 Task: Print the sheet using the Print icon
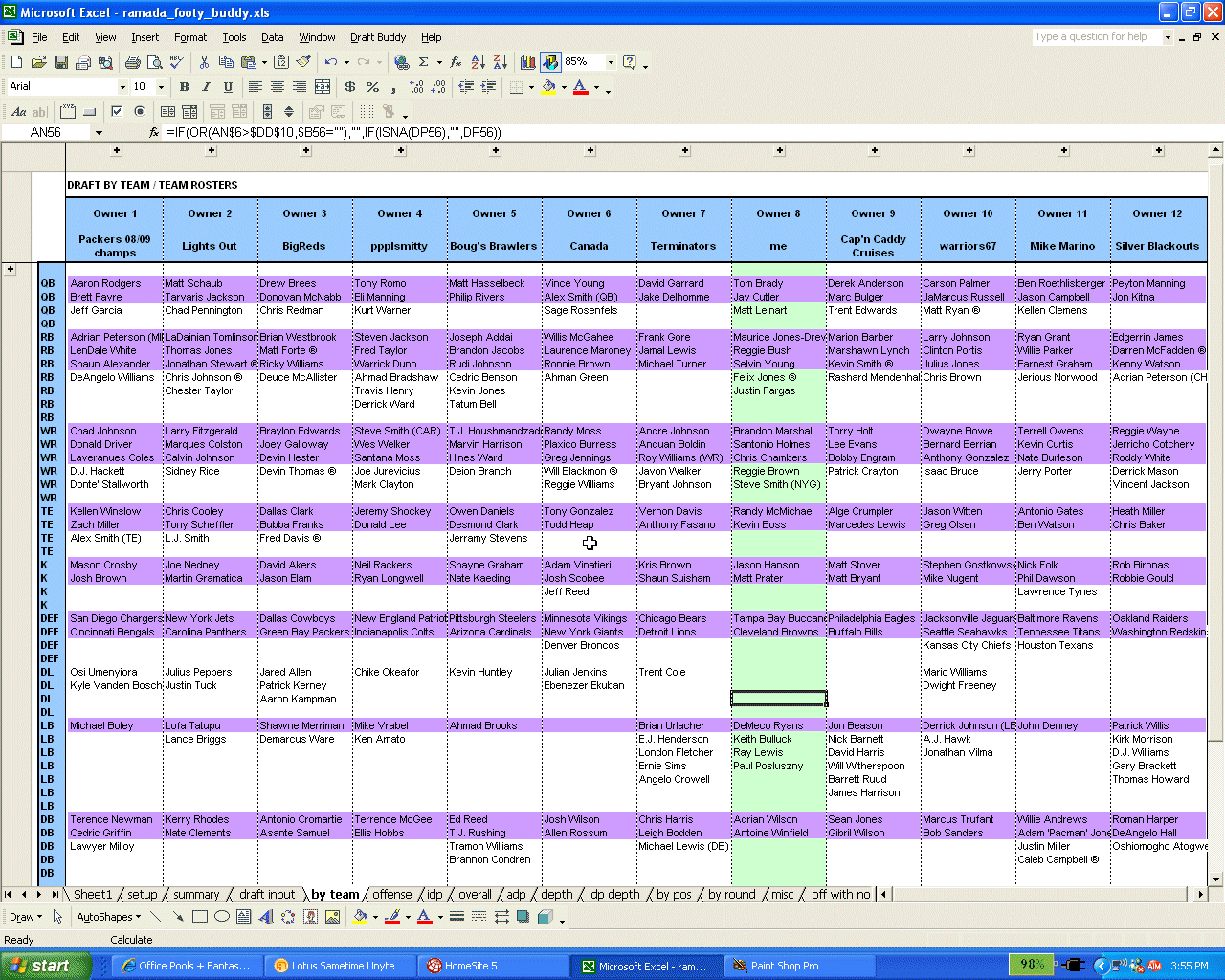(x=132, y=62)
